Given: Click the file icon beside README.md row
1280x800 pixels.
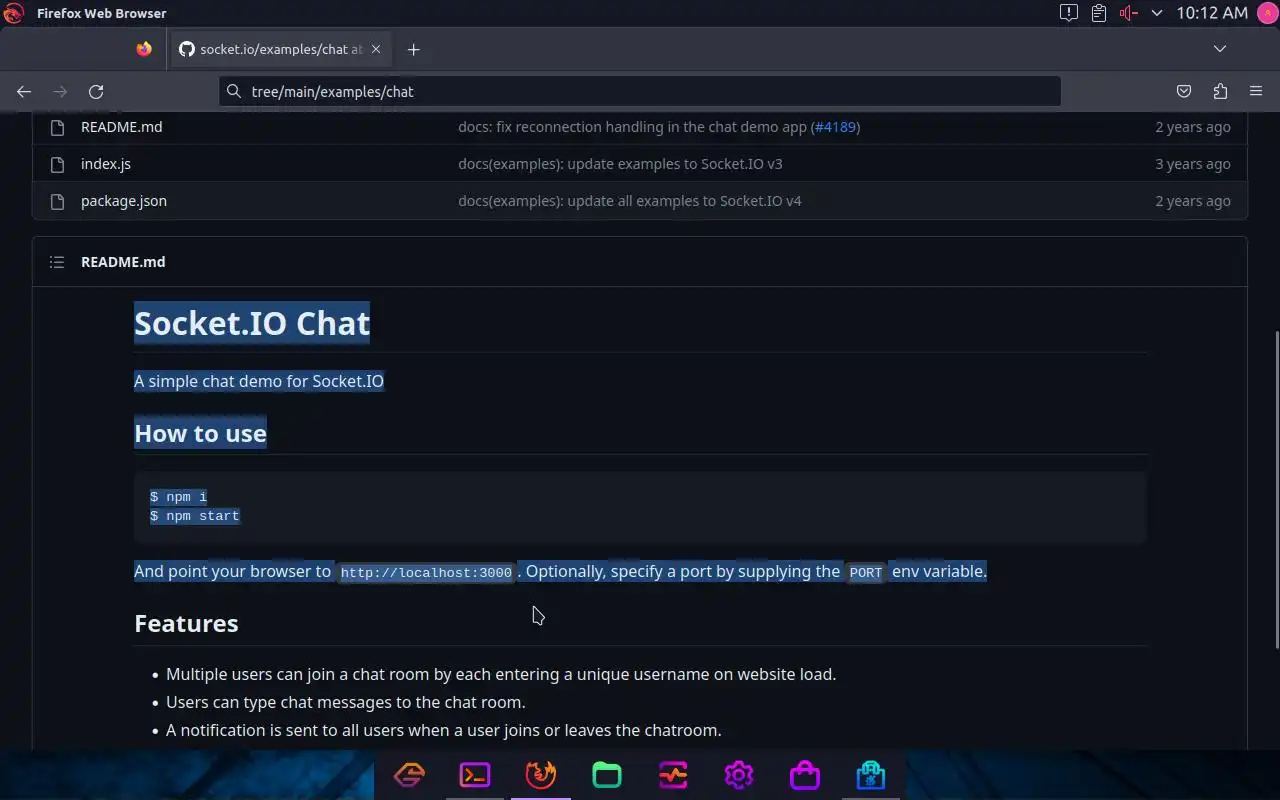Looking at the screenshot, I should (57, 127).
